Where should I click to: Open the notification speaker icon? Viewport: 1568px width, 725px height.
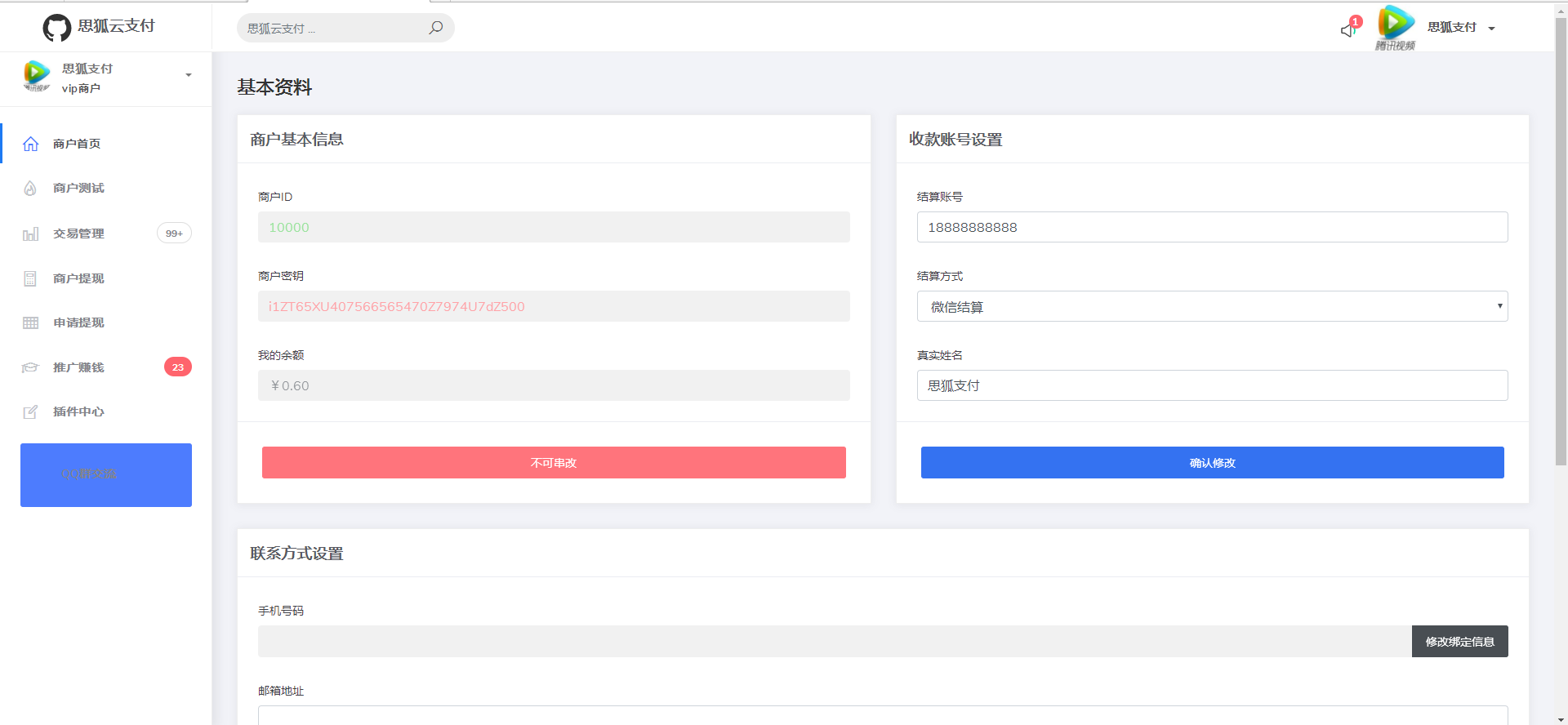tap(1348, 30)
